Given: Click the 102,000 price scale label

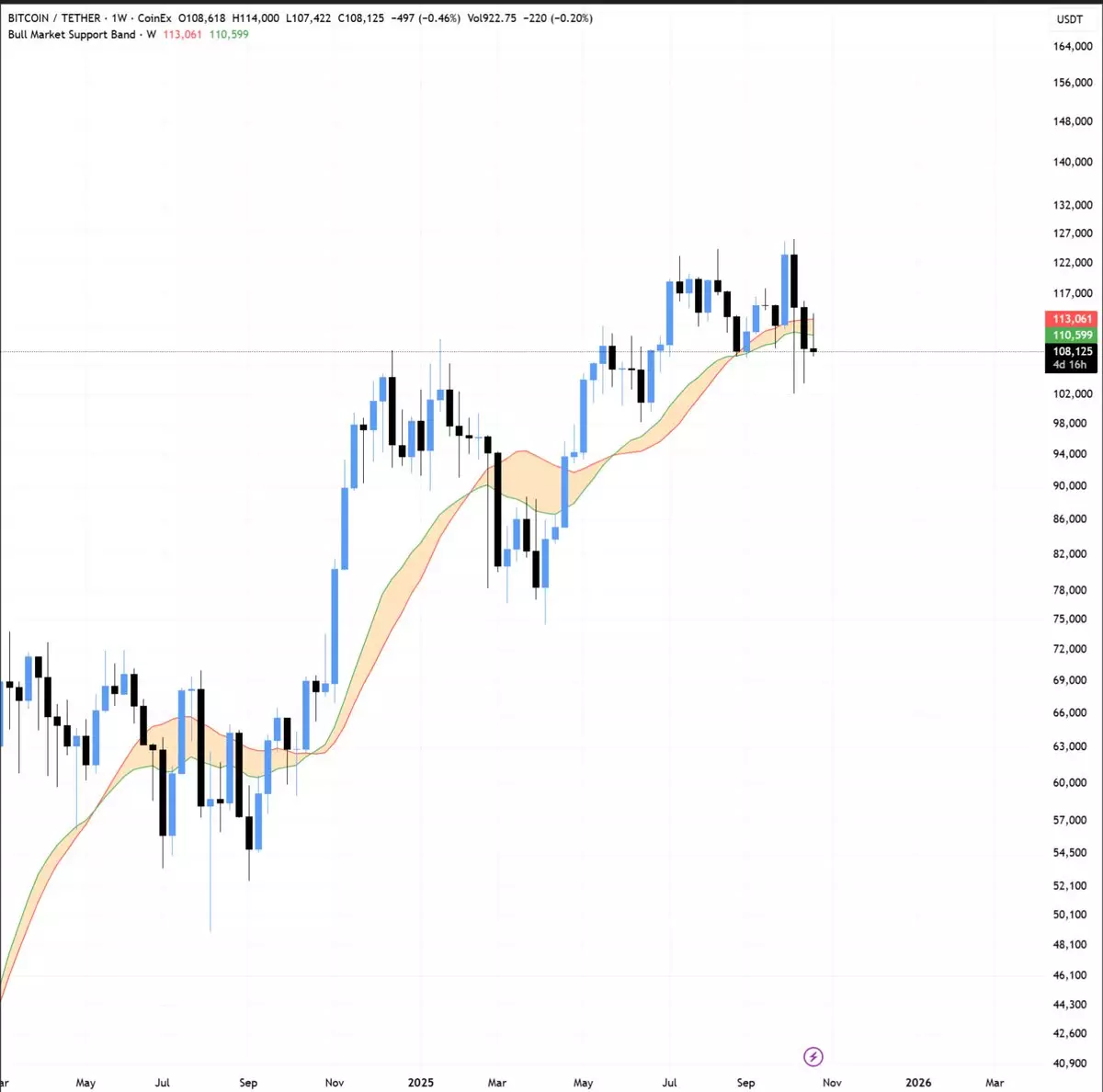Looking at the screenshot, I should 1073,394.
